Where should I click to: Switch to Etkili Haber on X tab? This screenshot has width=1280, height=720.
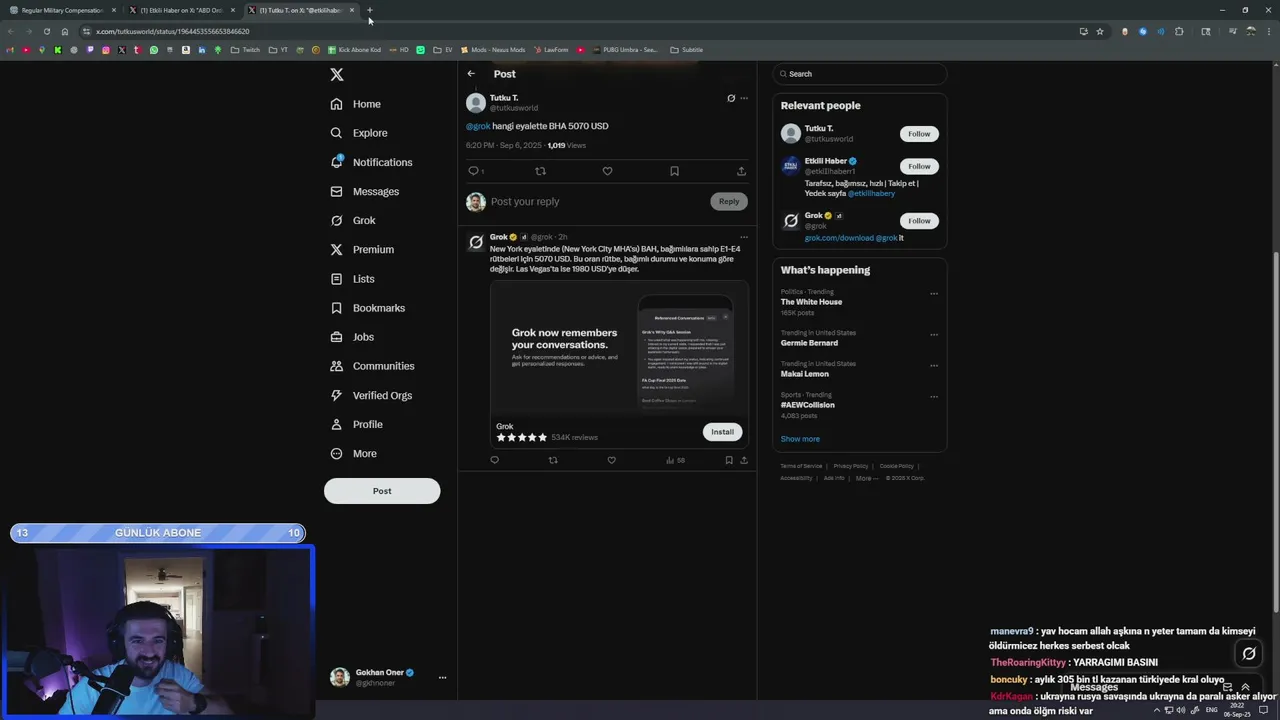click(180, 10)
